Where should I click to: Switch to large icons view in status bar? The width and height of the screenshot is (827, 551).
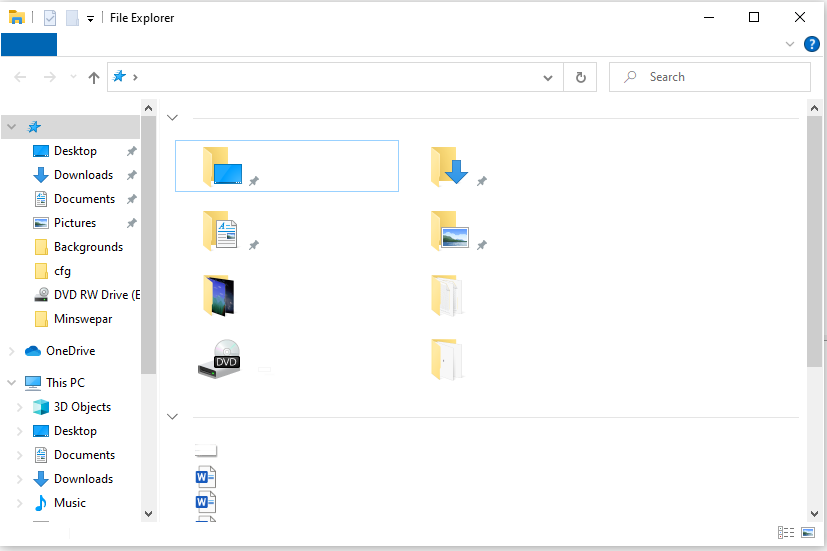pyautogui.click(x=808, y=533)
